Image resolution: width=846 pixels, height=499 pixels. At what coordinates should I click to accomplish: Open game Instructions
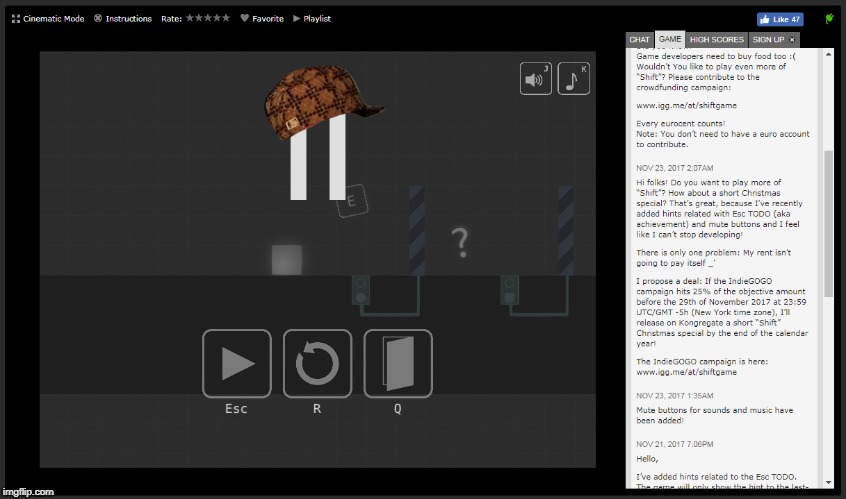[x=122, y=18]
